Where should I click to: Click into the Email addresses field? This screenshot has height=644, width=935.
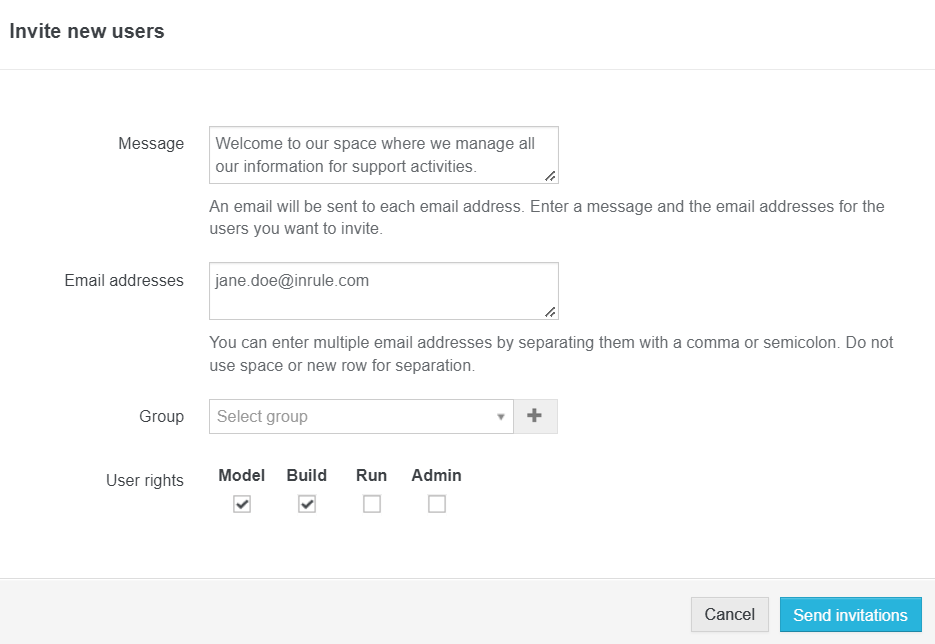pyautogui.click(x=380, y=290)
